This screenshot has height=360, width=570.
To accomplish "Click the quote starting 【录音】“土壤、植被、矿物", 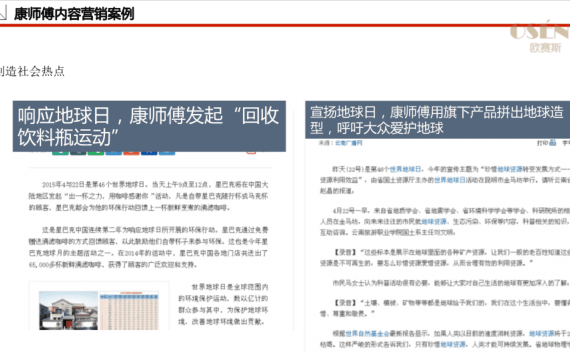I will 445,308.
